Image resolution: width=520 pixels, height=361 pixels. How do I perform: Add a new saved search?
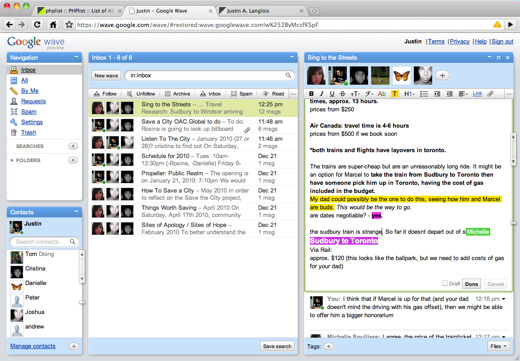[73, 146]
